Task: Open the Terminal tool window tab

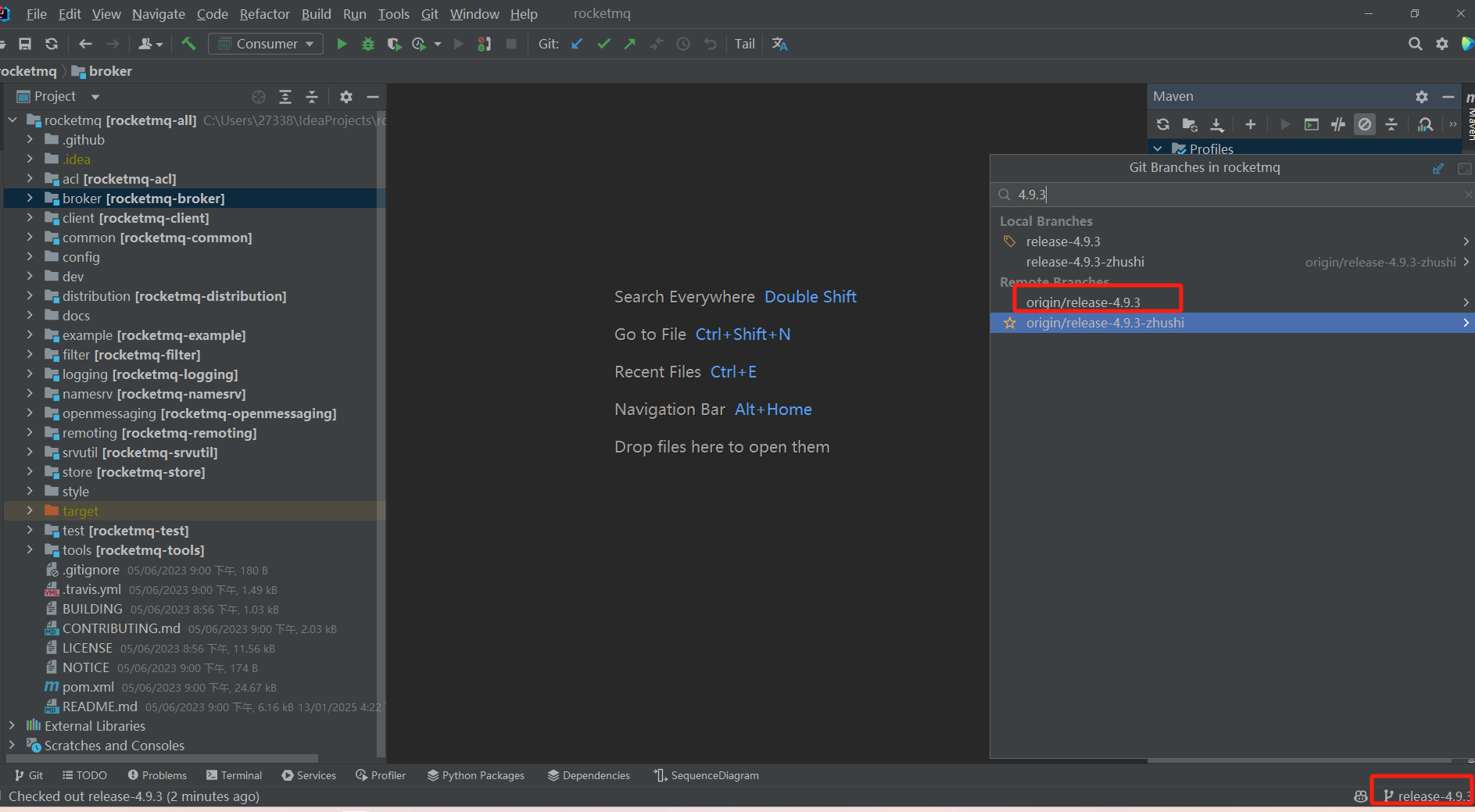Action: tap(234, 775)
